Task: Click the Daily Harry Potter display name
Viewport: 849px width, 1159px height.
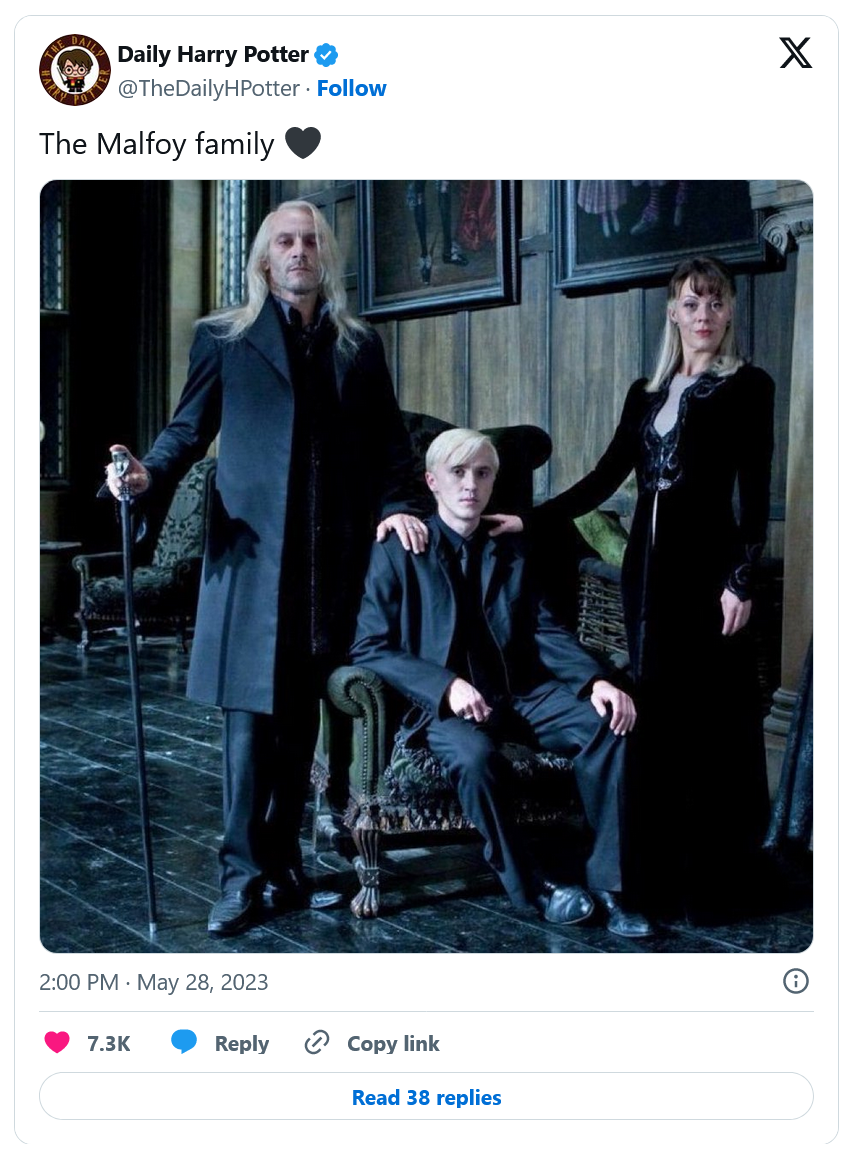Action: pos(213,55)
